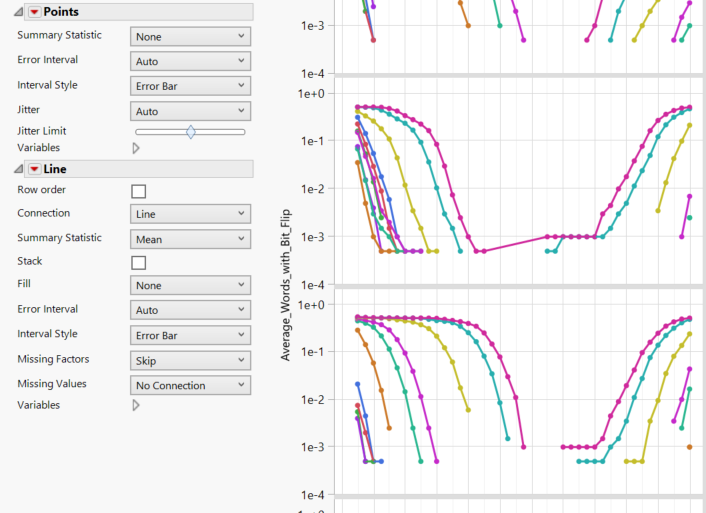Image resolution: width=706 pixels, height=513 pixels.
Task: Expand Variables under Line section
Action: 136,405
